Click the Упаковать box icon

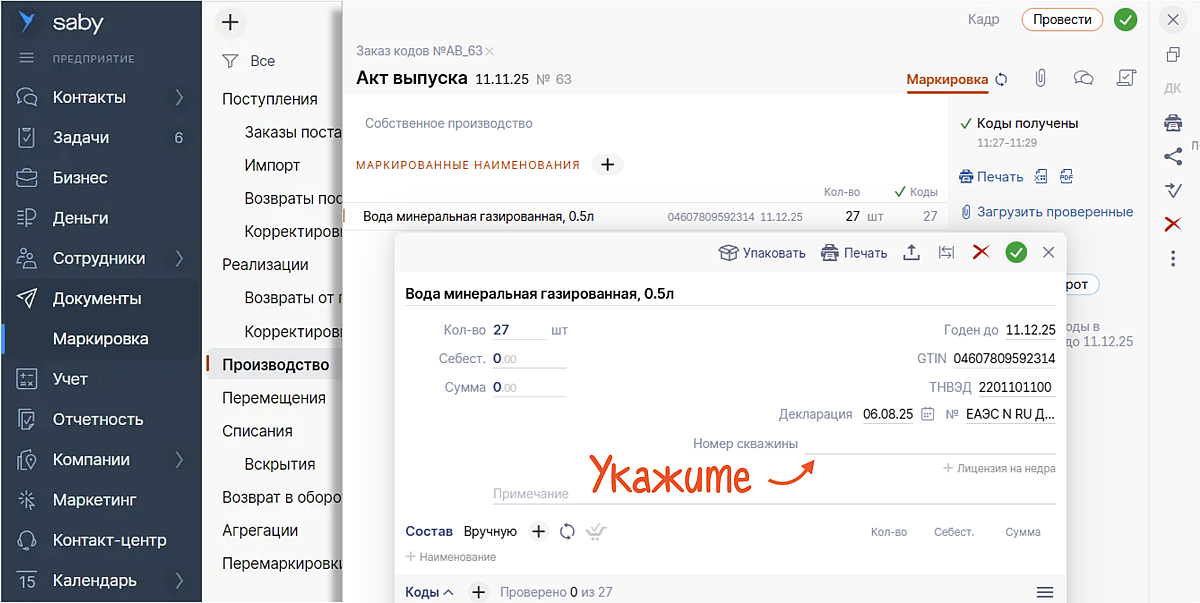tap(729, 253)
